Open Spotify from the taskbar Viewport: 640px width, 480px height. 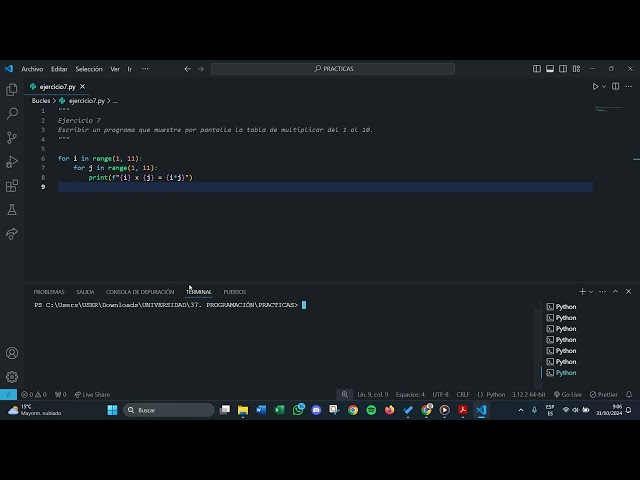click(x=371, y=410)
